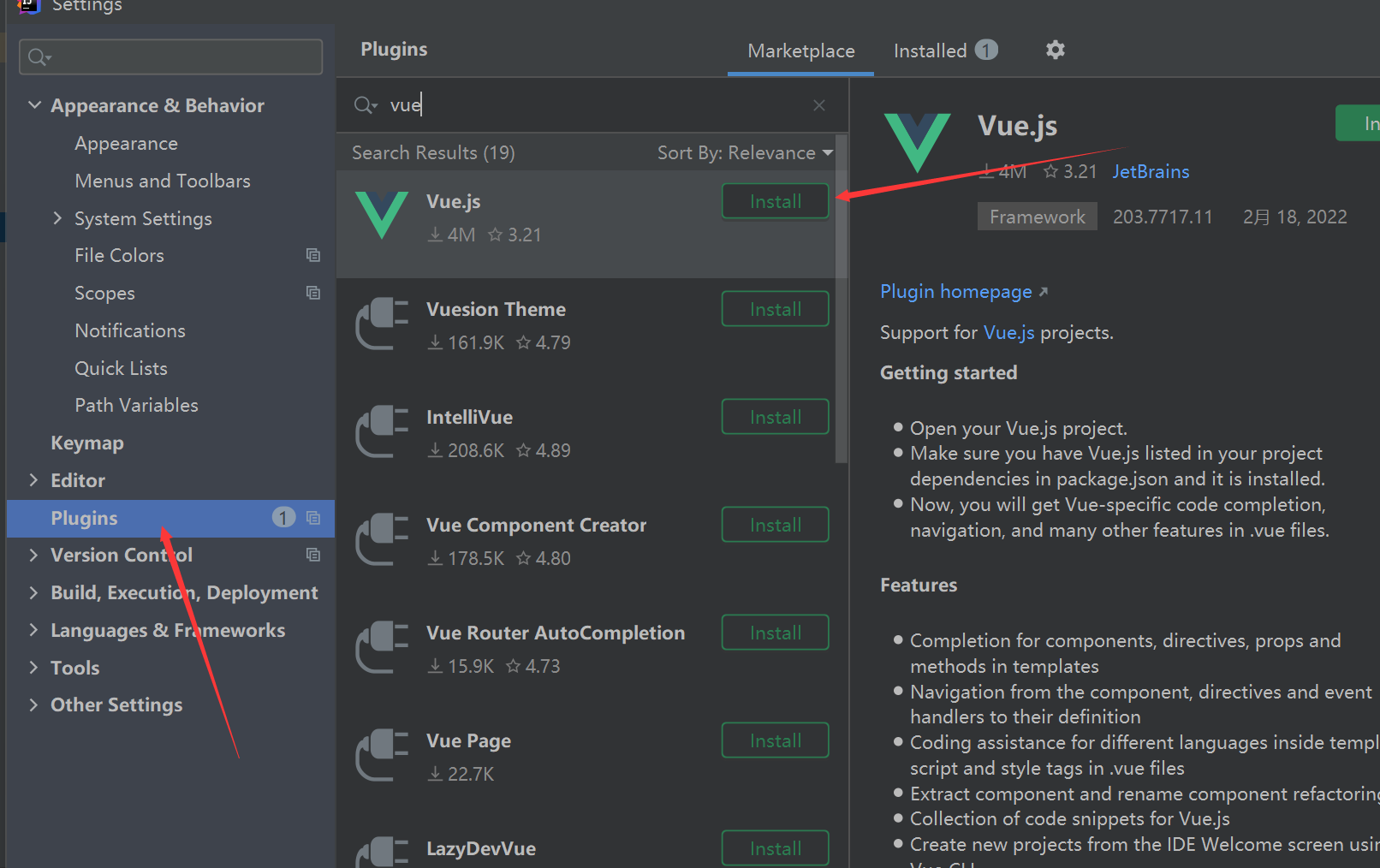Open Keymap settings
The width and height of the screenshot is (1380, 868).
[87, 443]
